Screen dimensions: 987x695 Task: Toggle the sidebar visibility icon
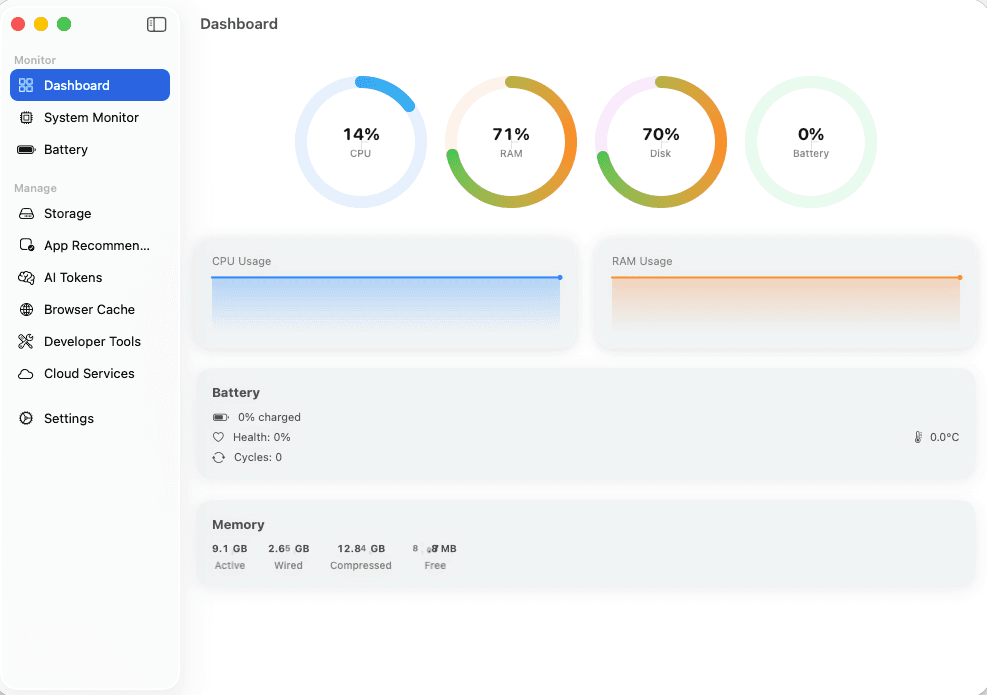click(156, 24)
